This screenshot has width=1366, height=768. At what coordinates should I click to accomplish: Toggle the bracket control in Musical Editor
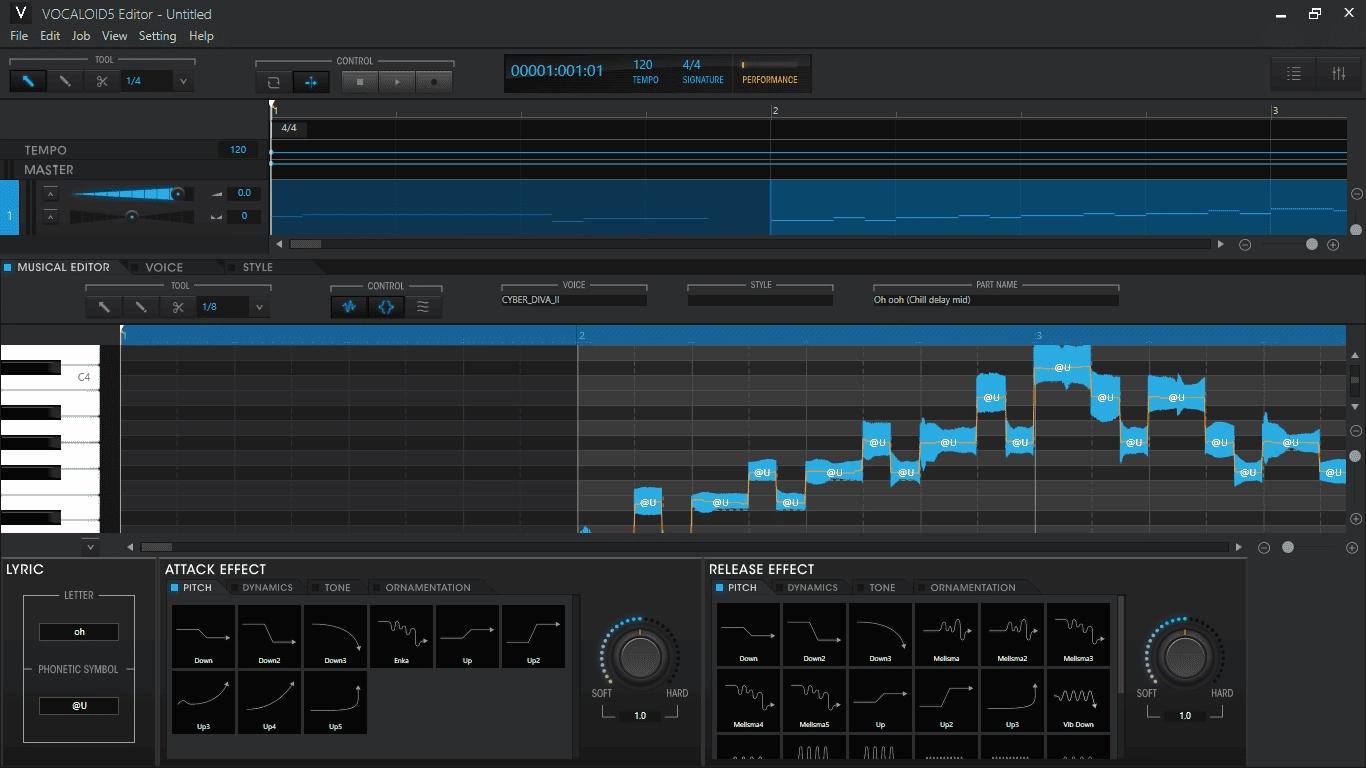(x=386, y=307)
